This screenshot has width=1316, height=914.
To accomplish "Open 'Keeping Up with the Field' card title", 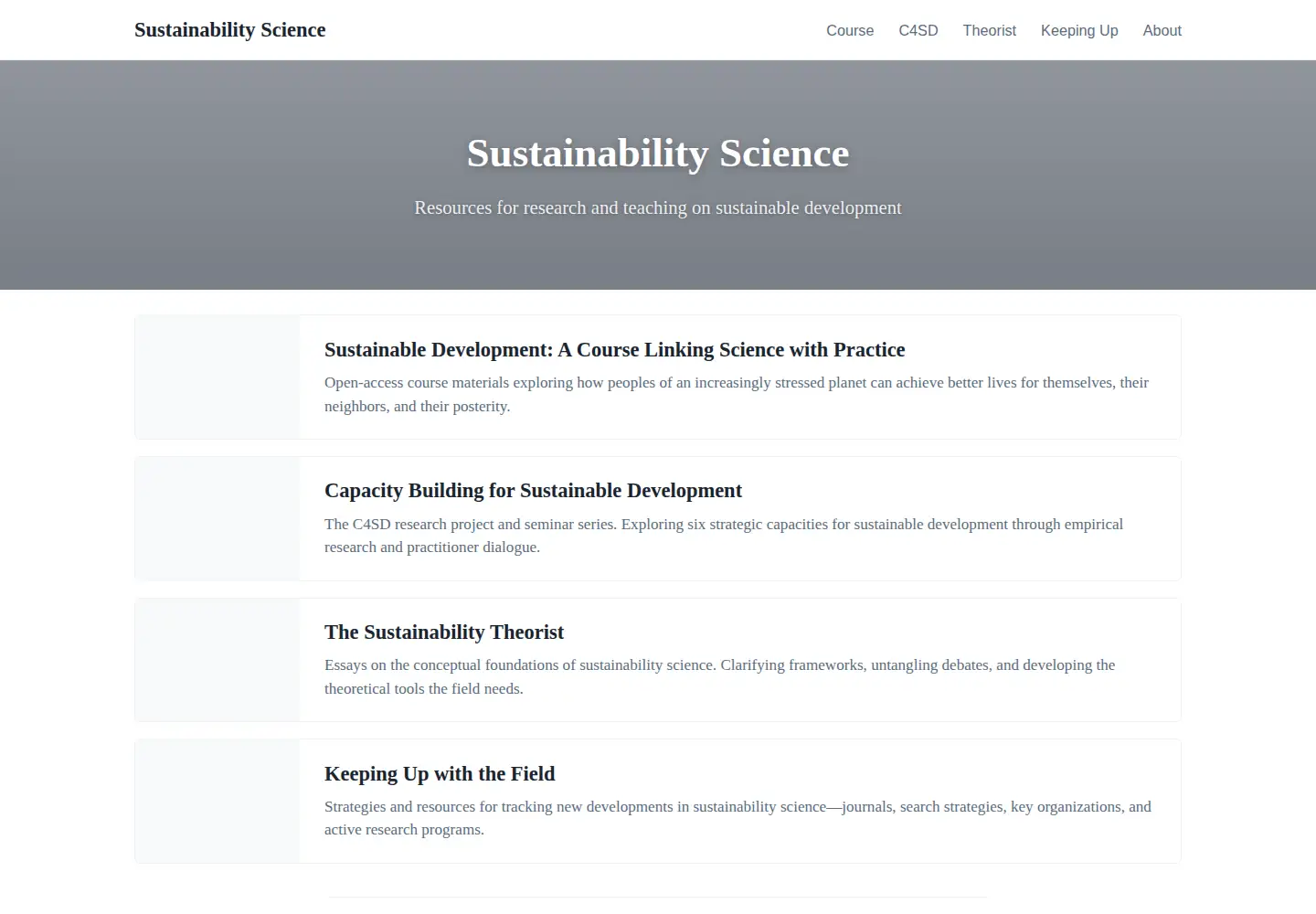I will click(440, 774).
